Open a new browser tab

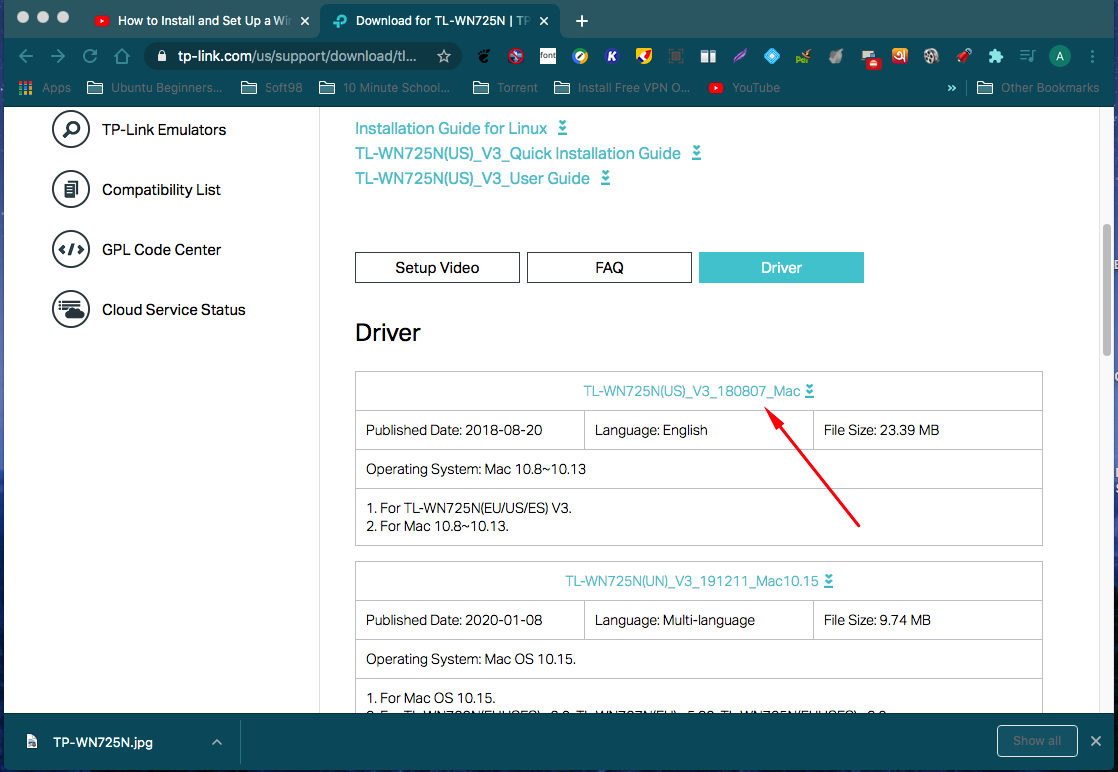(x=582, y=21)
